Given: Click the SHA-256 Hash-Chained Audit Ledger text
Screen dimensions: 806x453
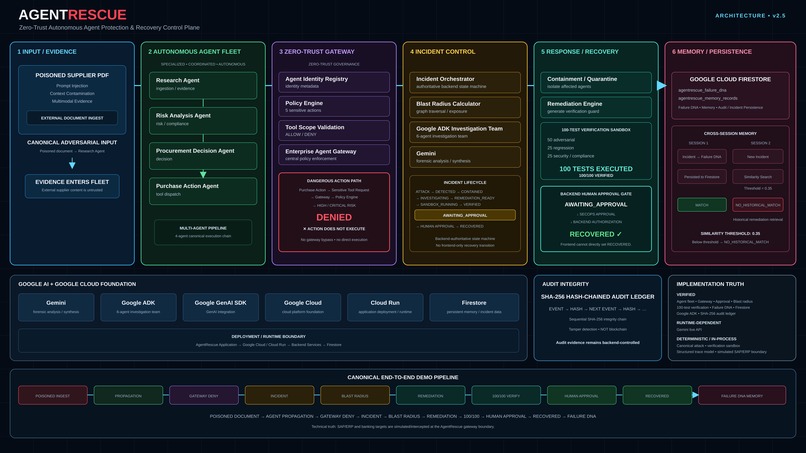Looking at the screenshot, I should click(597, 297).
